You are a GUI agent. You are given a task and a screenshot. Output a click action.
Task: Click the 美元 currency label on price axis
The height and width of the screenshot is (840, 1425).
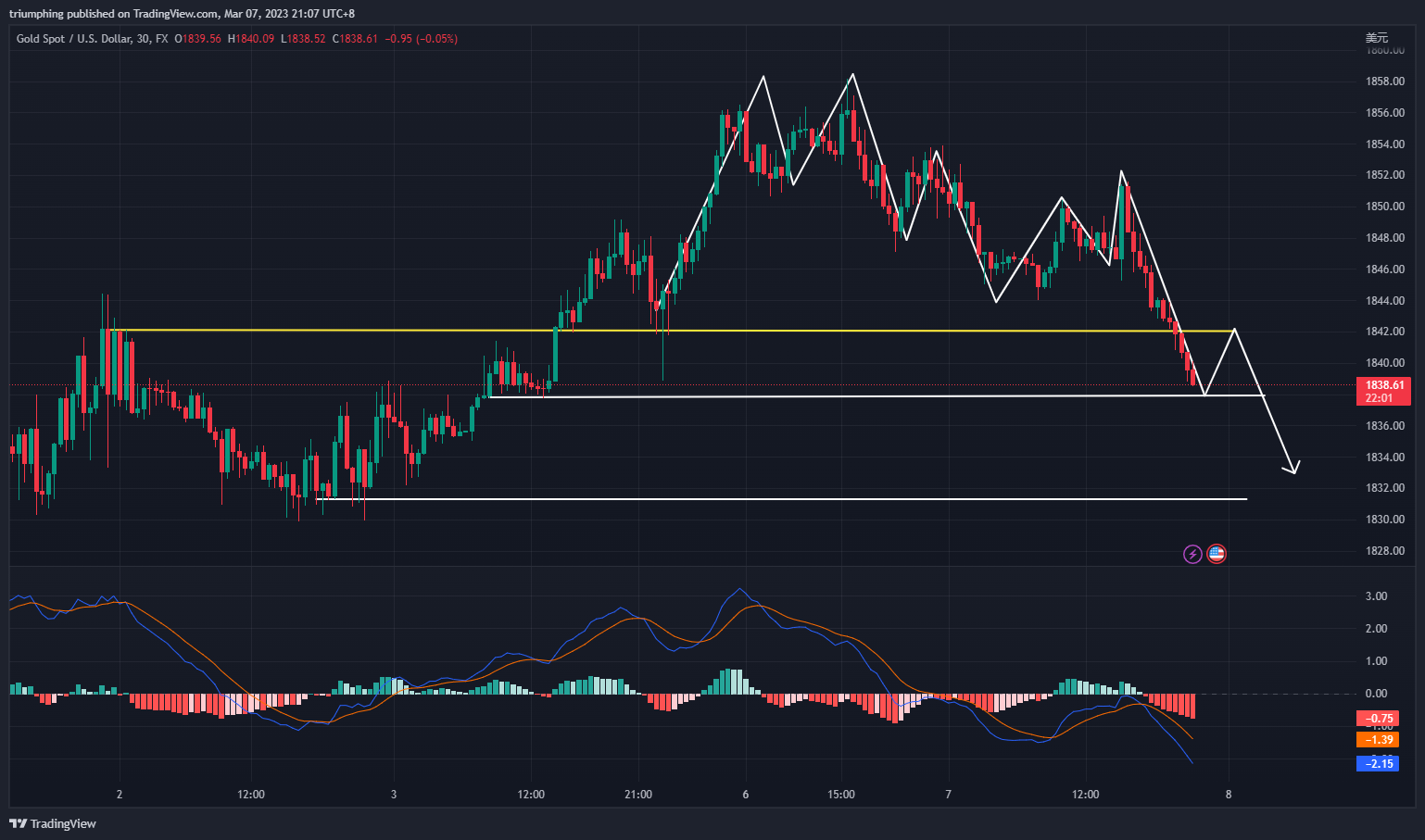click(x=1377, y=38)
